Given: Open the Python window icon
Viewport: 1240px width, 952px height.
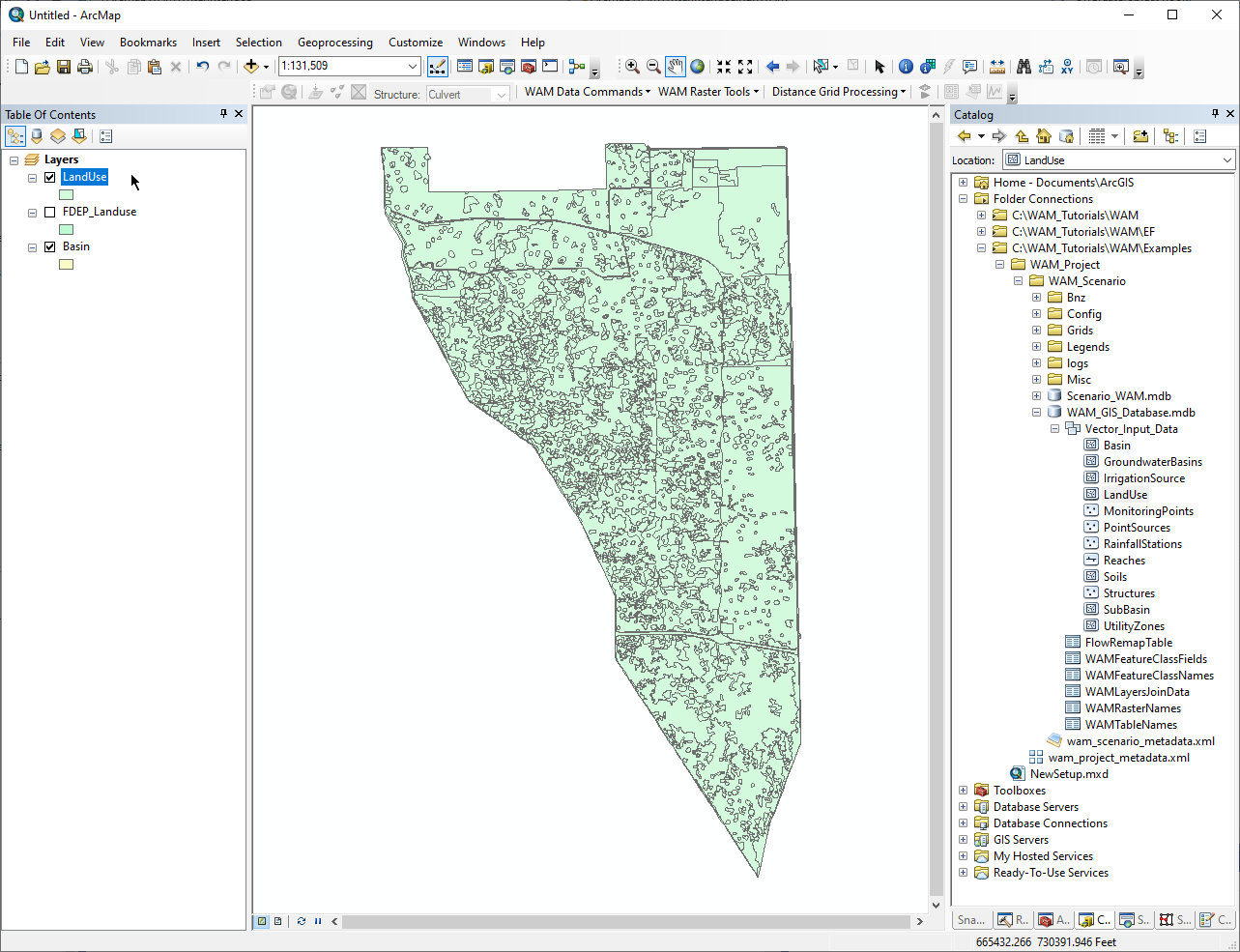Looking at the screenshot, I should point(550,67).
